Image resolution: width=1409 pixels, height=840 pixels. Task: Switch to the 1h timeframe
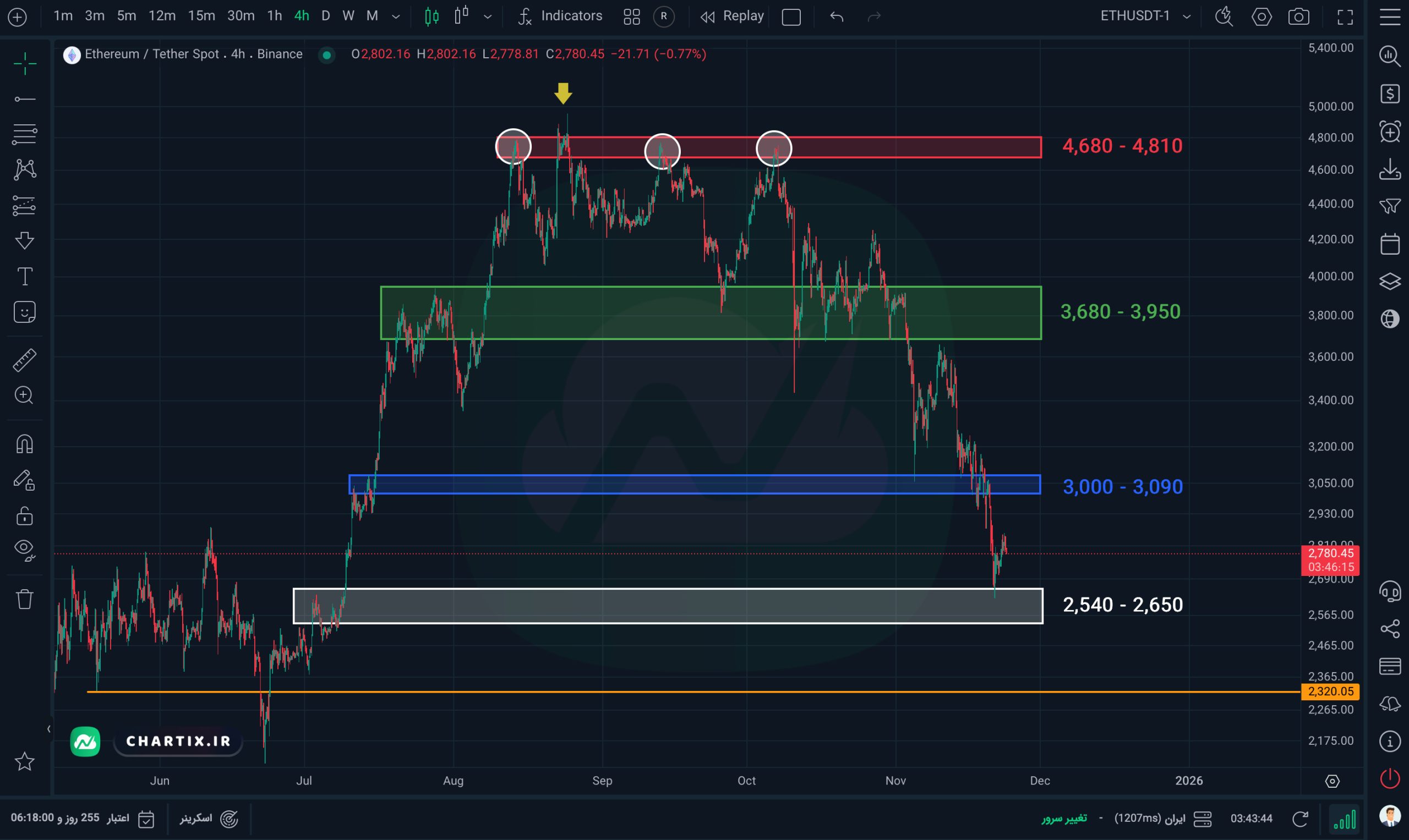pyautogui.click(x=274, y=16)
